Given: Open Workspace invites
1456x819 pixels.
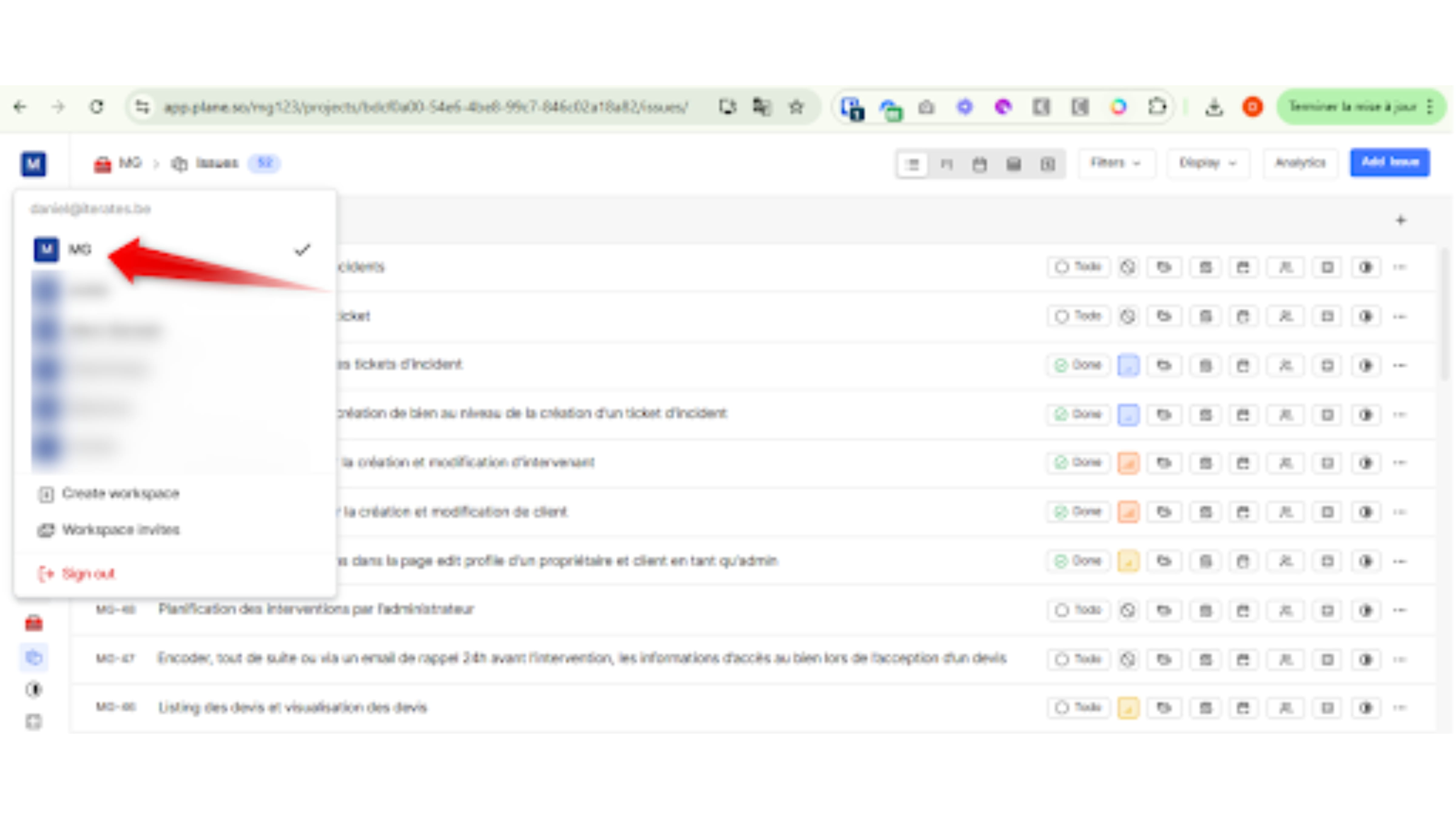Looking at the screenshot, I should coord(120,530).
